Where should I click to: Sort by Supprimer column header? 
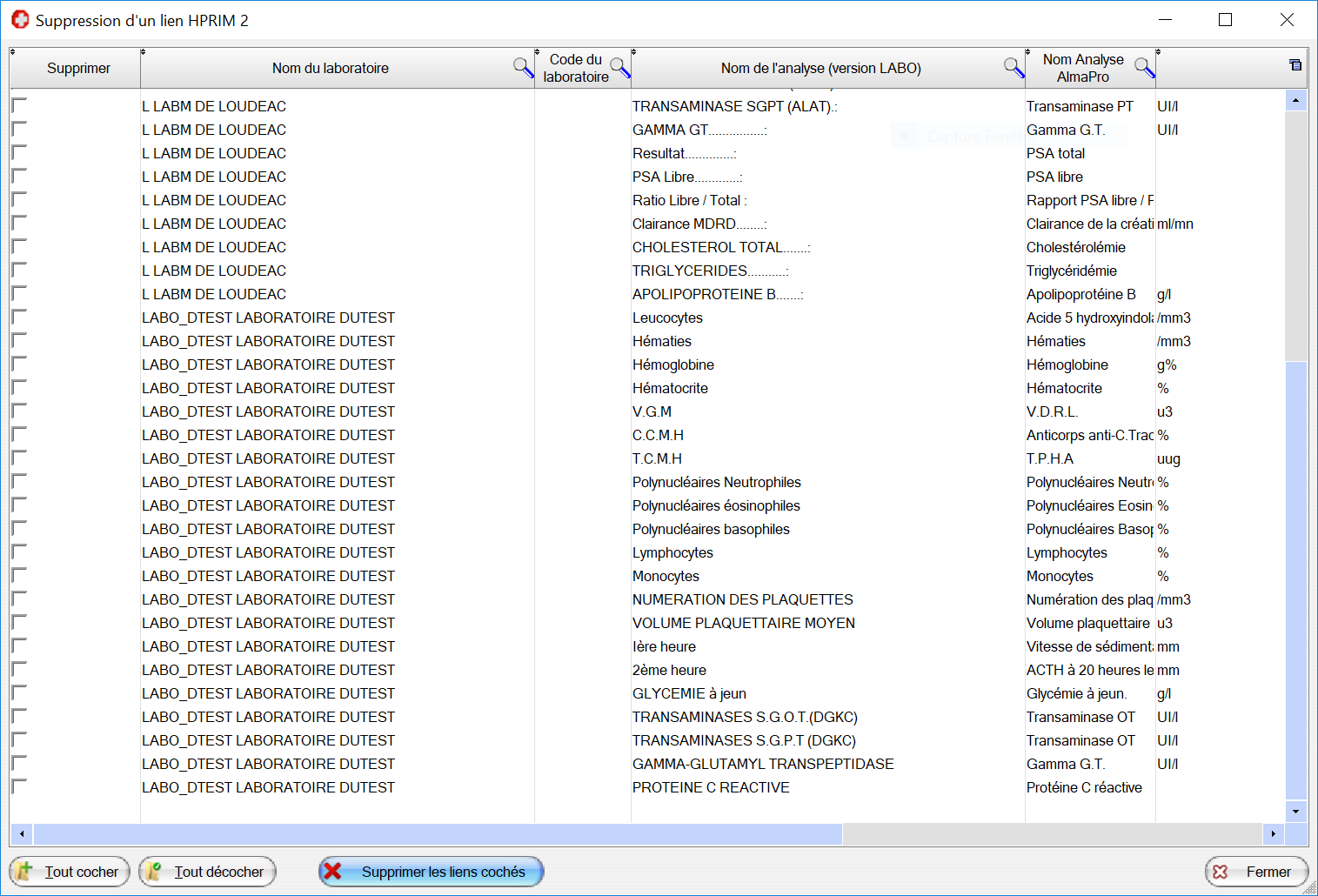click(x=78, y=68)
